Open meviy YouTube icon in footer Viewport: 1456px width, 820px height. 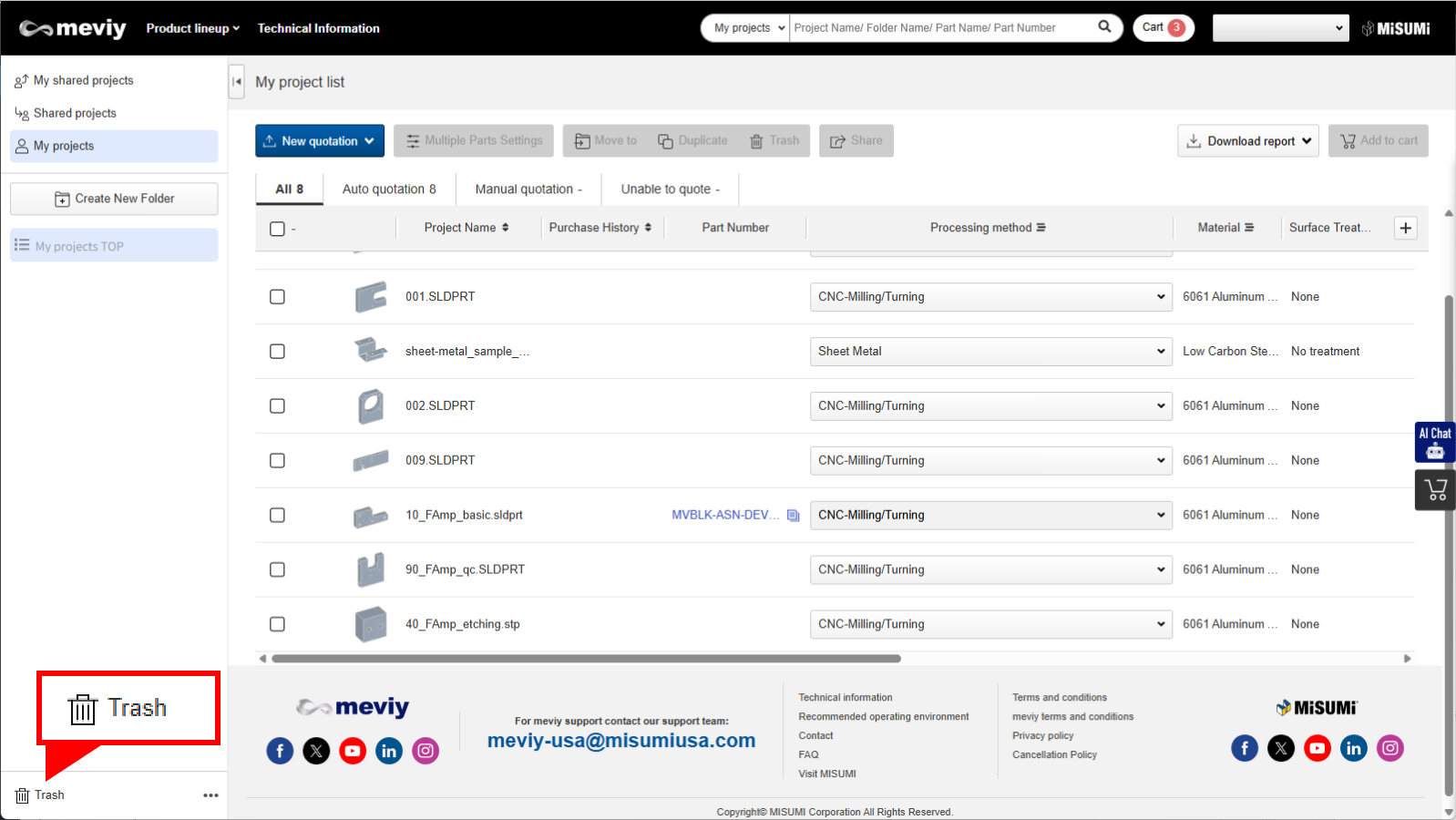click(x=353, y=751)
